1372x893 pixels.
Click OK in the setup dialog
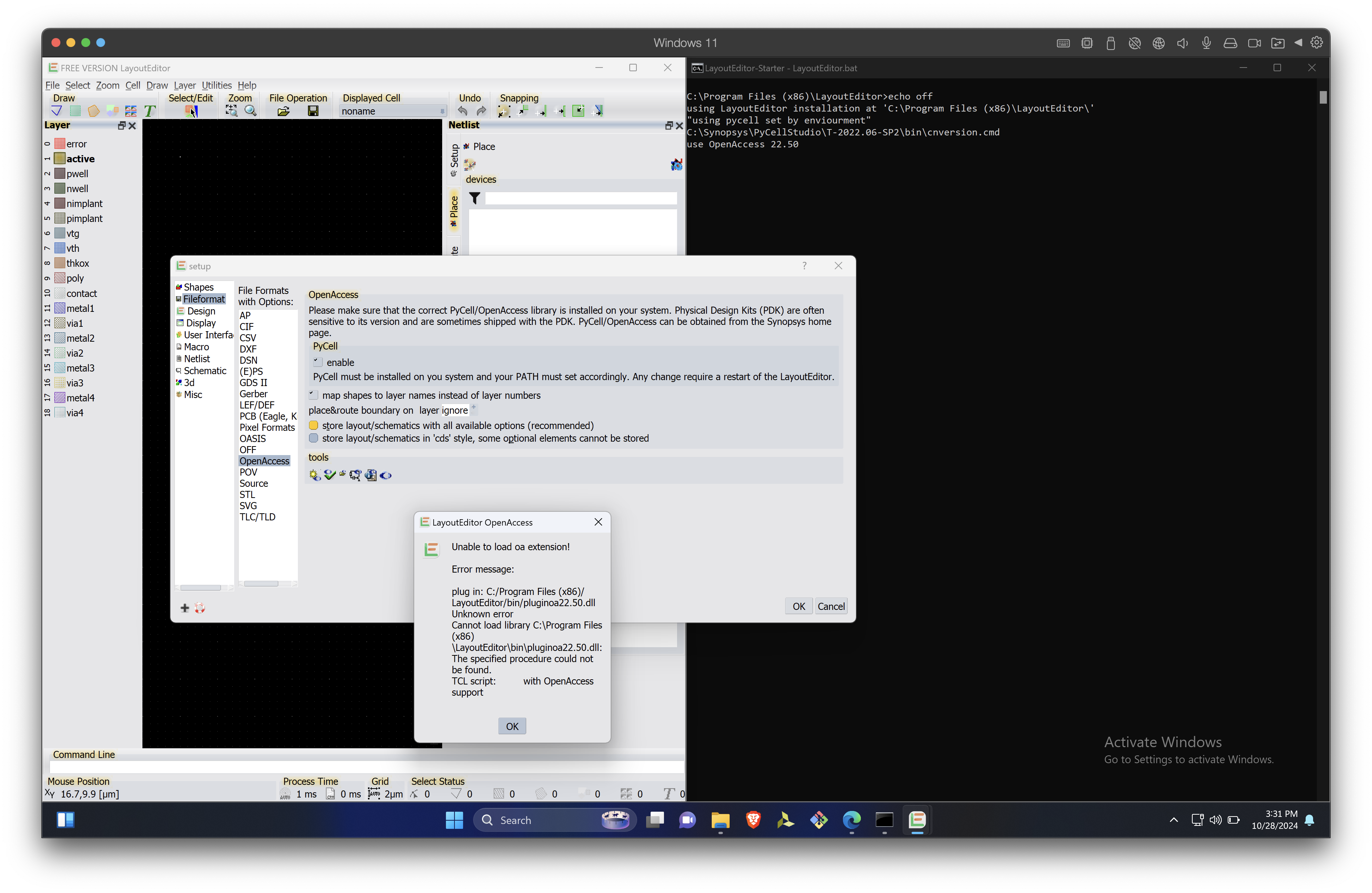click(799, 606)
